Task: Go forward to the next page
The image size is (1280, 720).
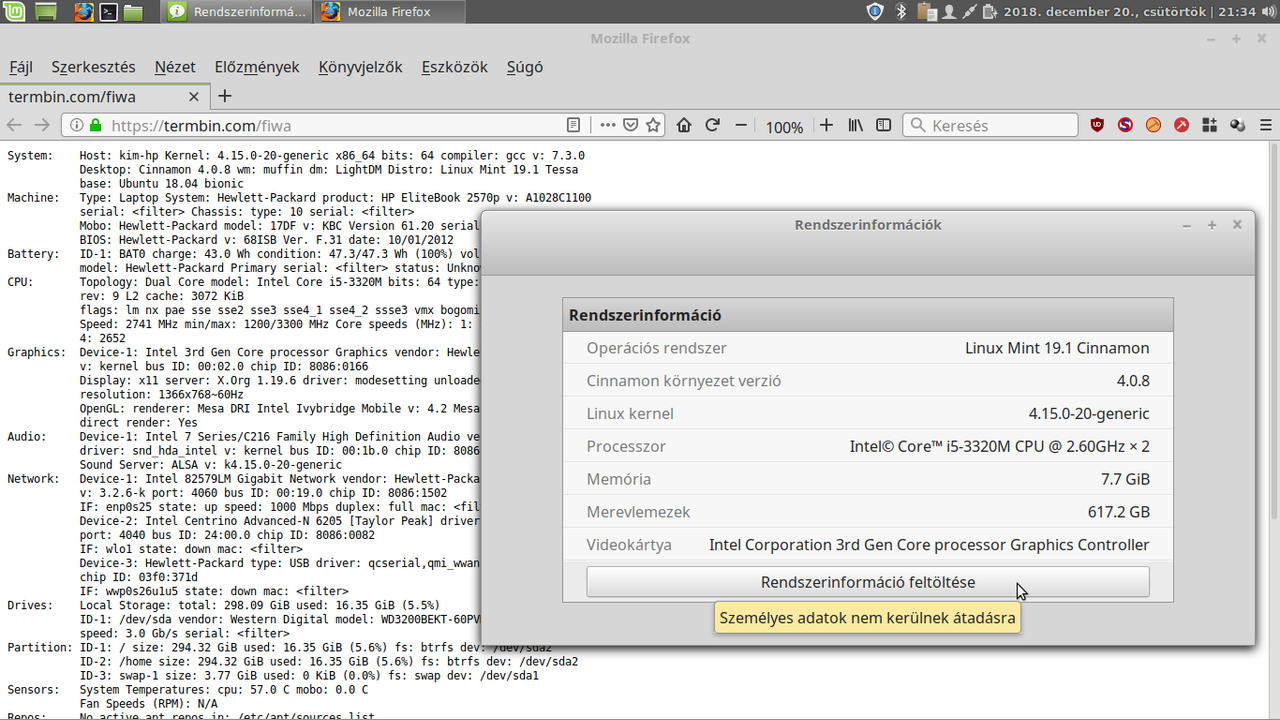Action: pyautogui.click(x=42, y=125)
